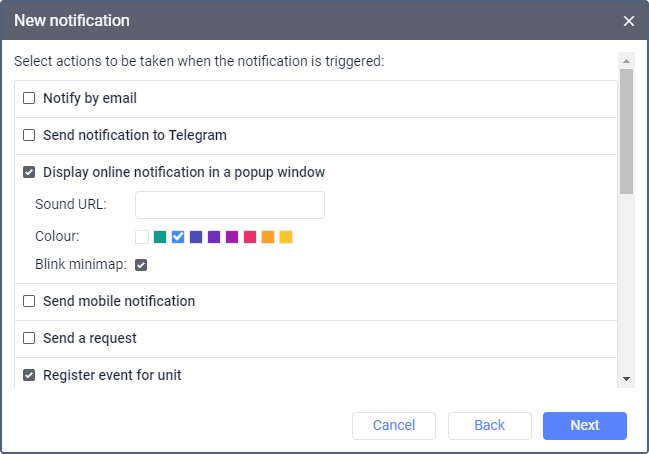Enable Send mobile notification option
The height and width of the screenshot is (454, 649).
point(29,301)
